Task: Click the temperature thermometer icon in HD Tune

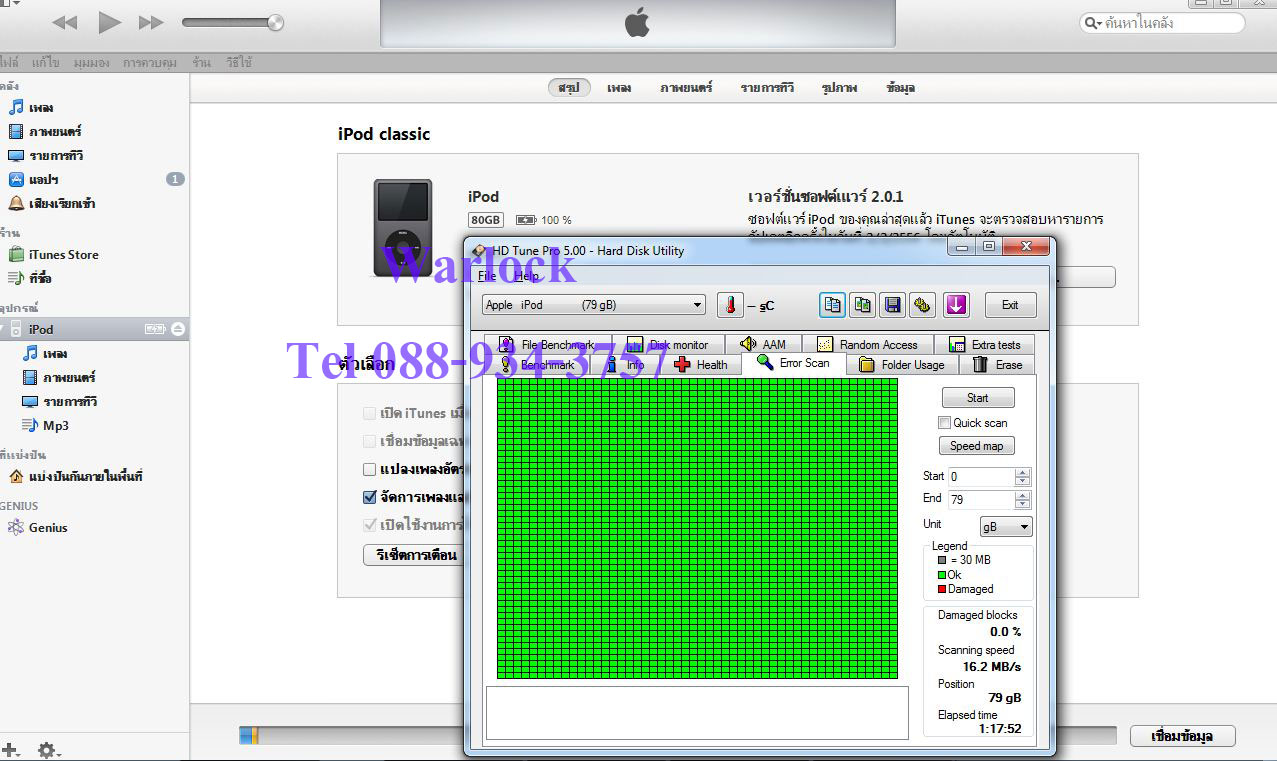Action: point(730,305)
